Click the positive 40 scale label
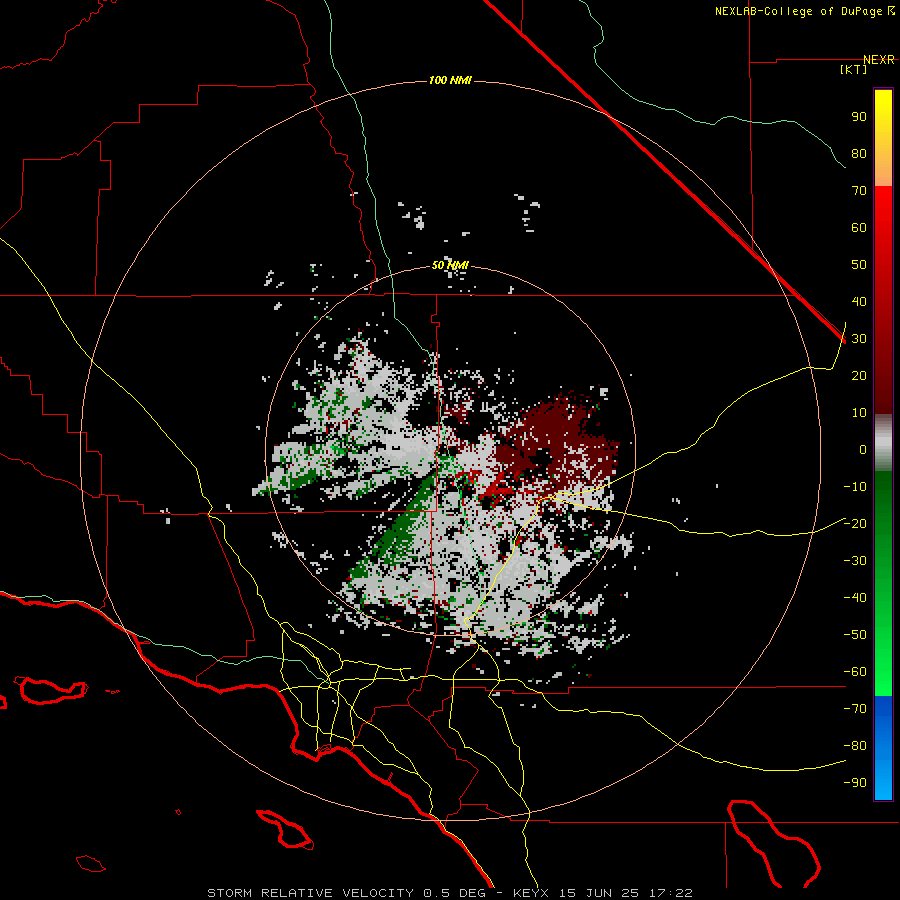Image resolution: width=900 pixels, height=900 pixels. 859,301
